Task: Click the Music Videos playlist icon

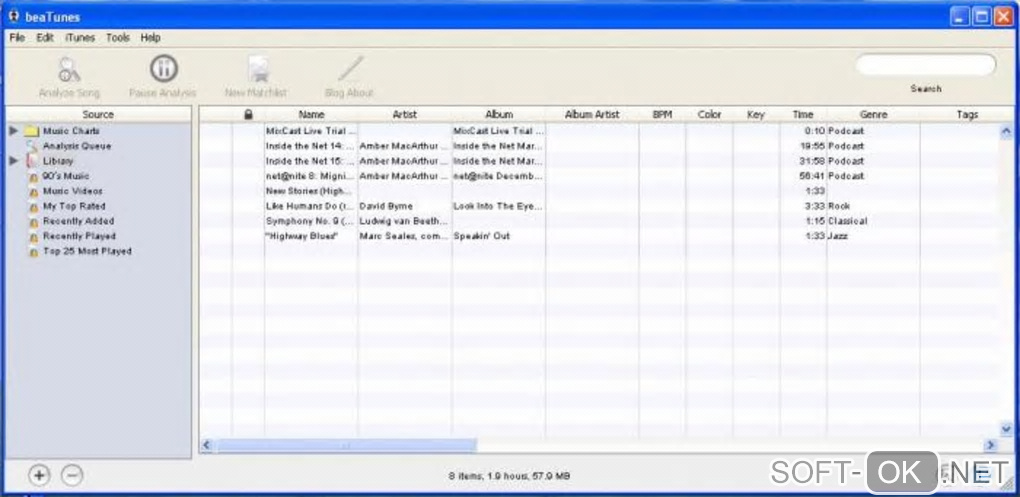Action: (33, 192)
